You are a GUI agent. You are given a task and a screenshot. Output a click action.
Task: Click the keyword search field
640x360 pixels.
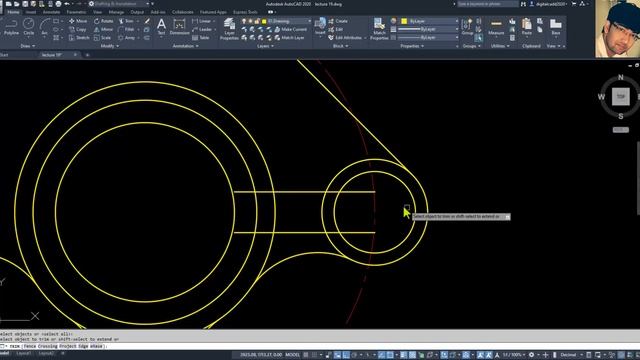point(488,4)
